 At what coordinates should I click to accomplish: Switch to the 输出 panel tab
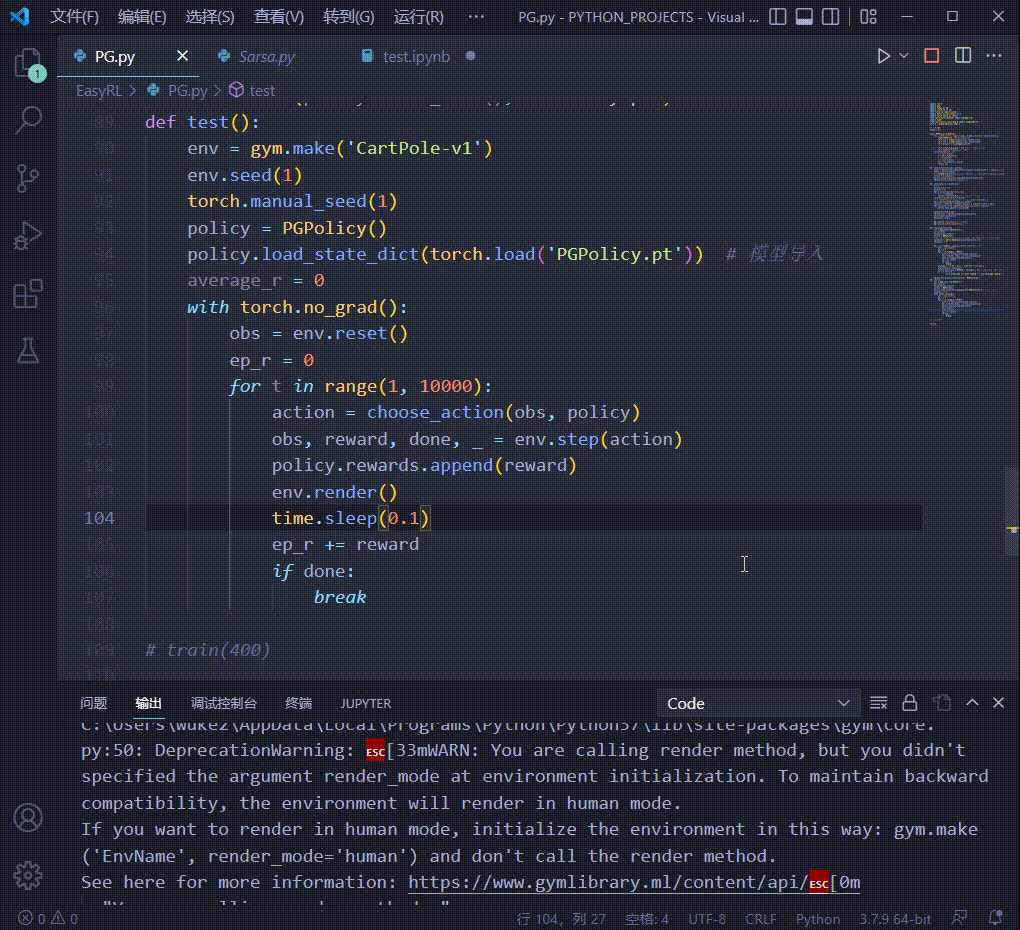148,703
